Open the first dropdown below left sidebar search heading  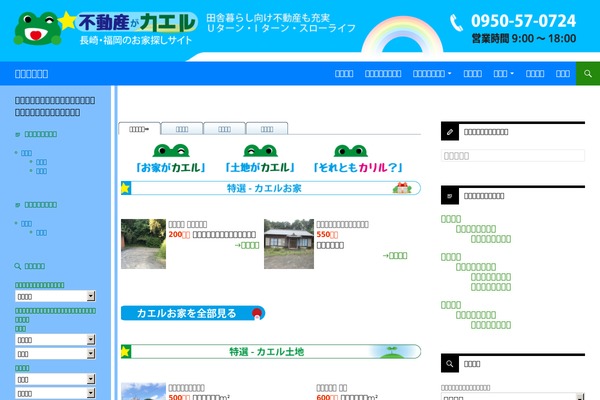tap(55, 296)
